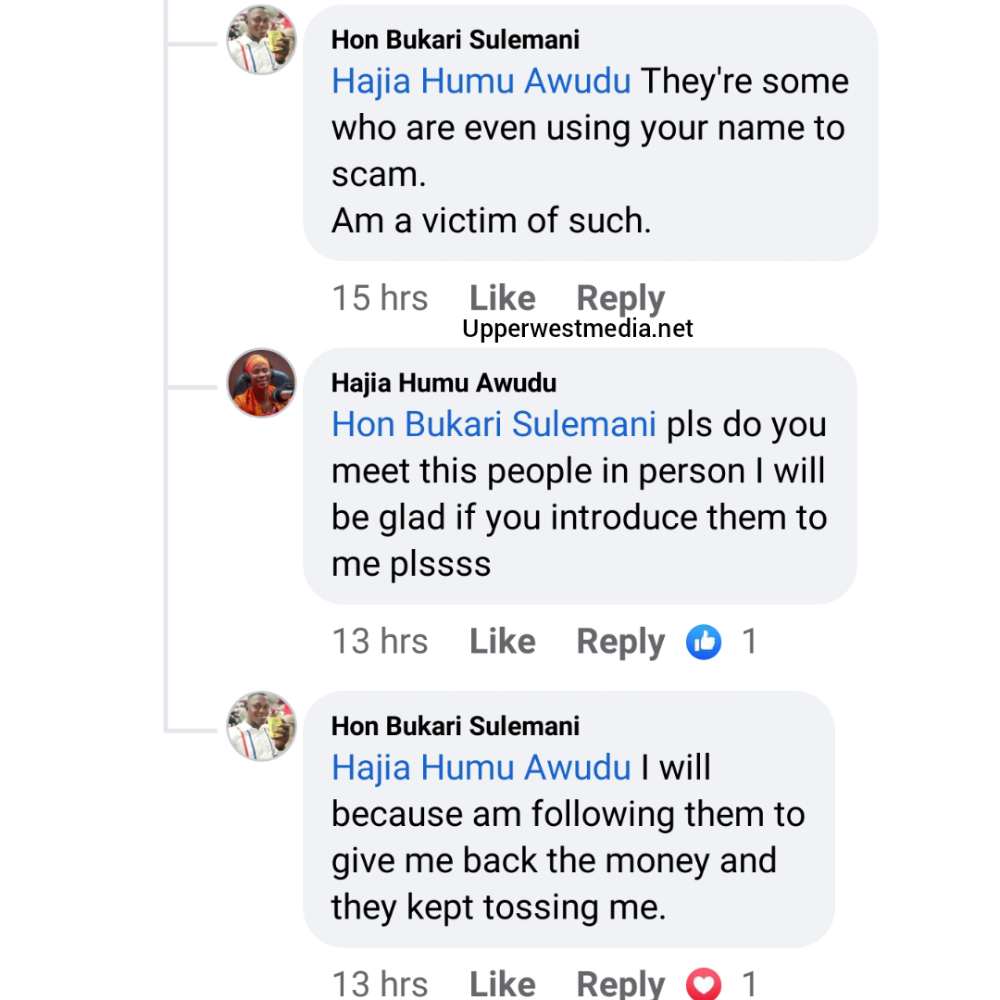Click the Hajia Humu Awudu author name heading
This screenshot has width=1000, height=1000.
444,383
